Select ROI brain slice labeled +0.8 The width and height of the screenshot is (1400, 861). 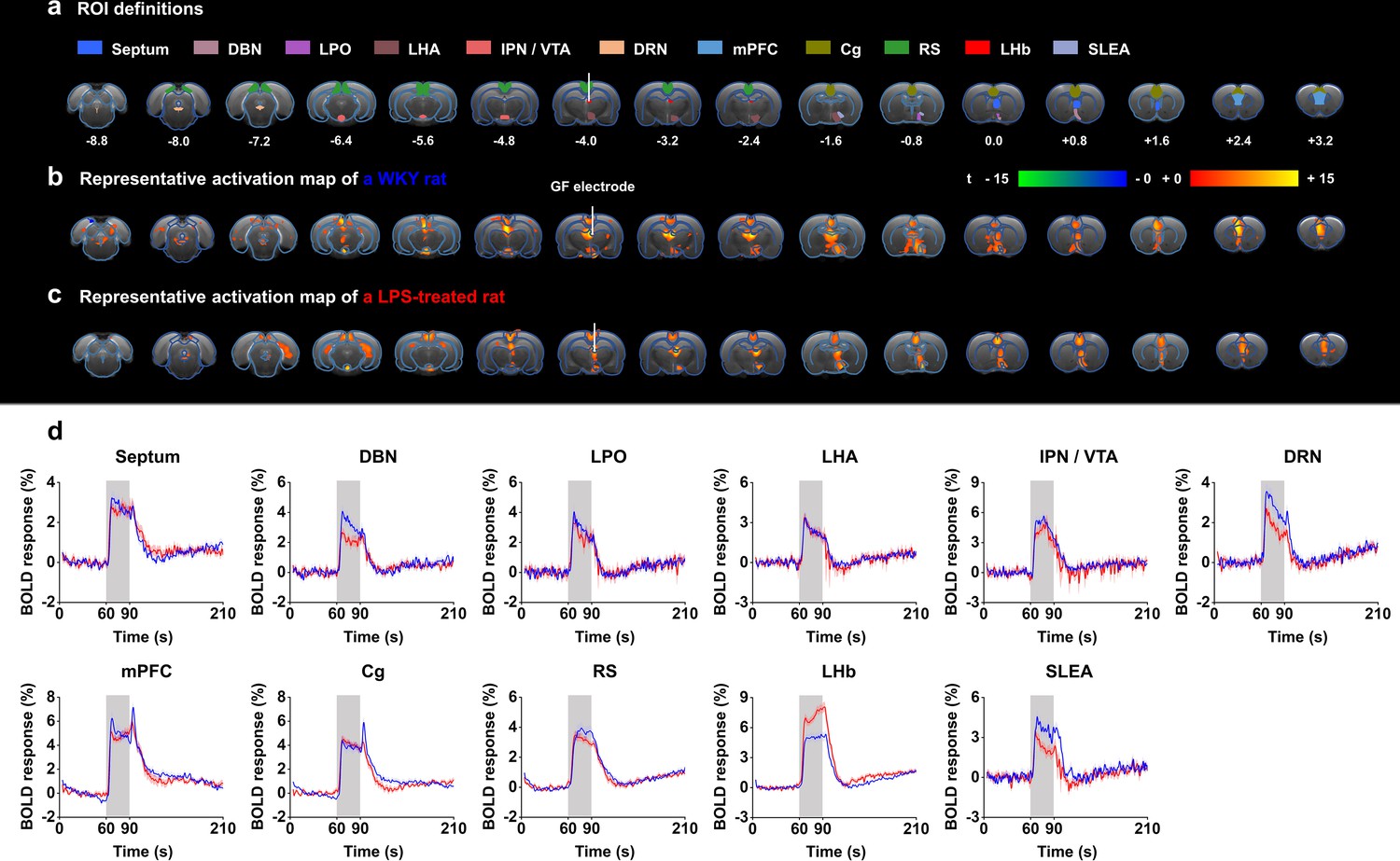coord(1075,103)
